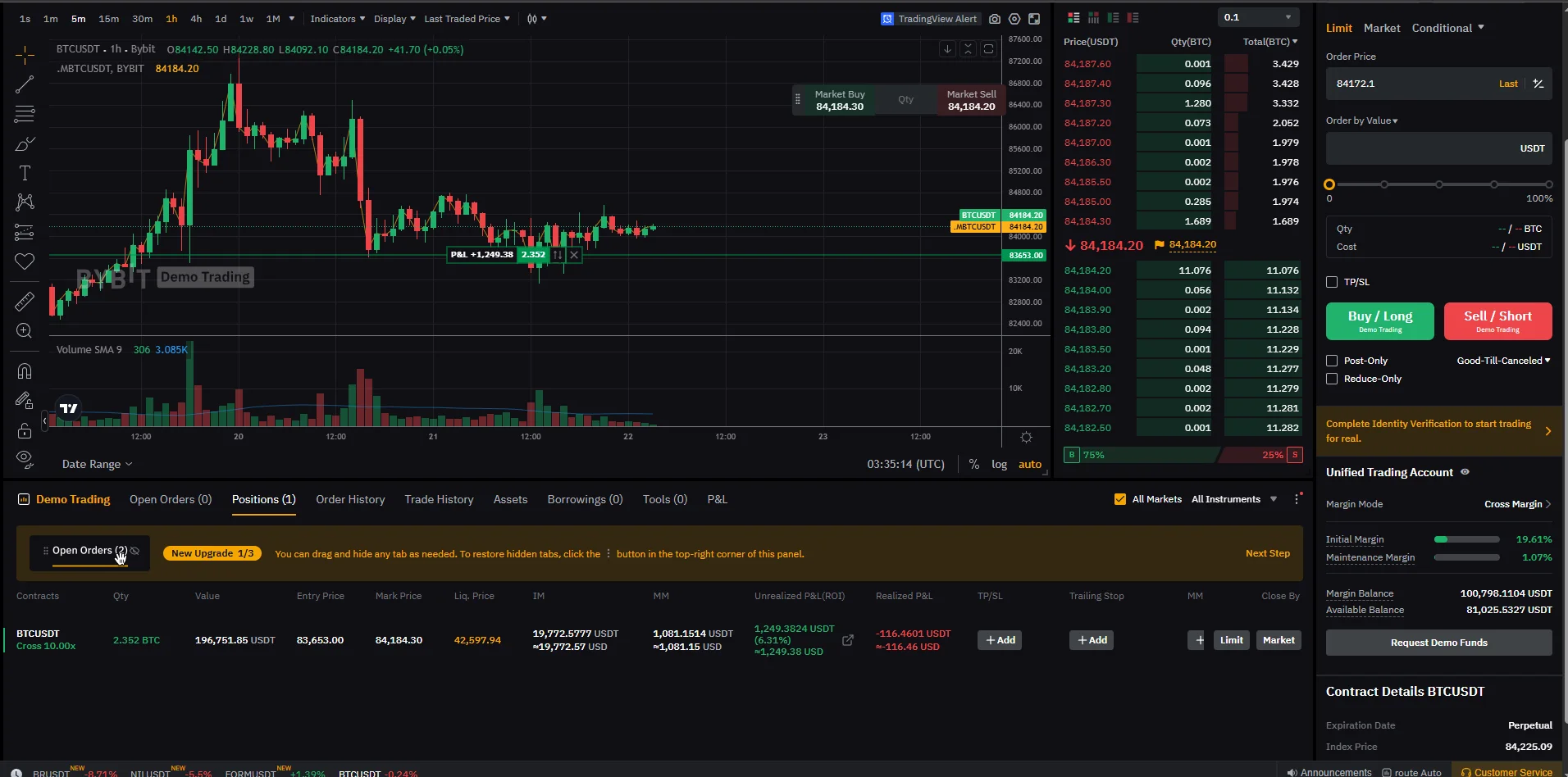Enable the Reduce-Only checkbox

pos(1332,379)
